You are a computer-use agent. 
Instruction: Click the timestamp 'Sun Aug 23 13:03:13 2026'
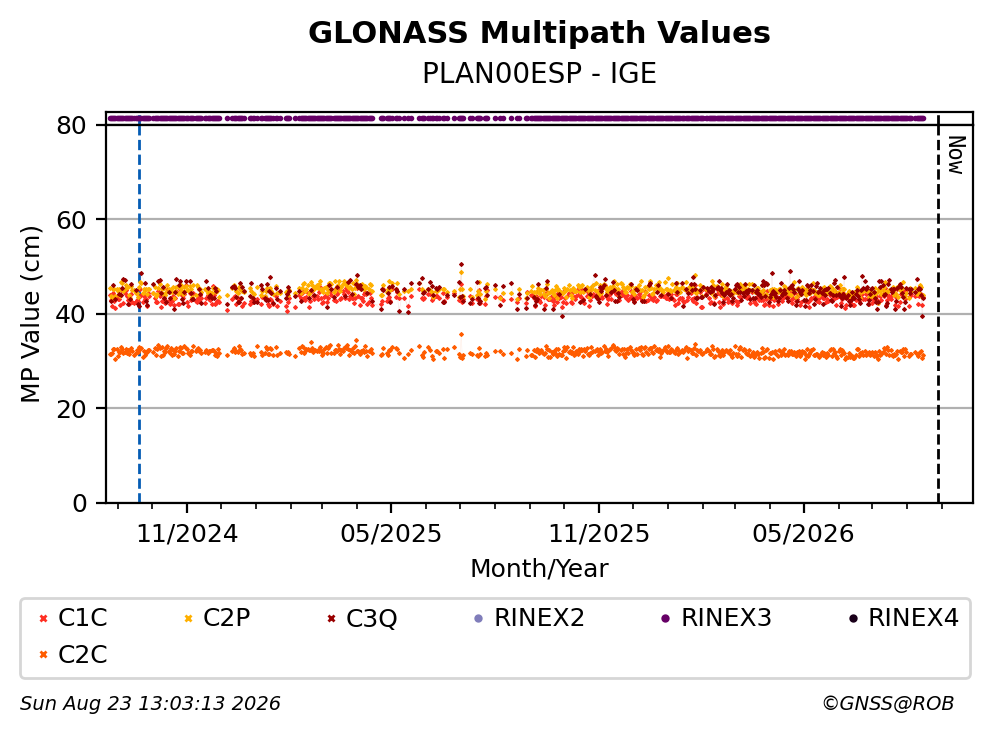[x=150, y=704]
